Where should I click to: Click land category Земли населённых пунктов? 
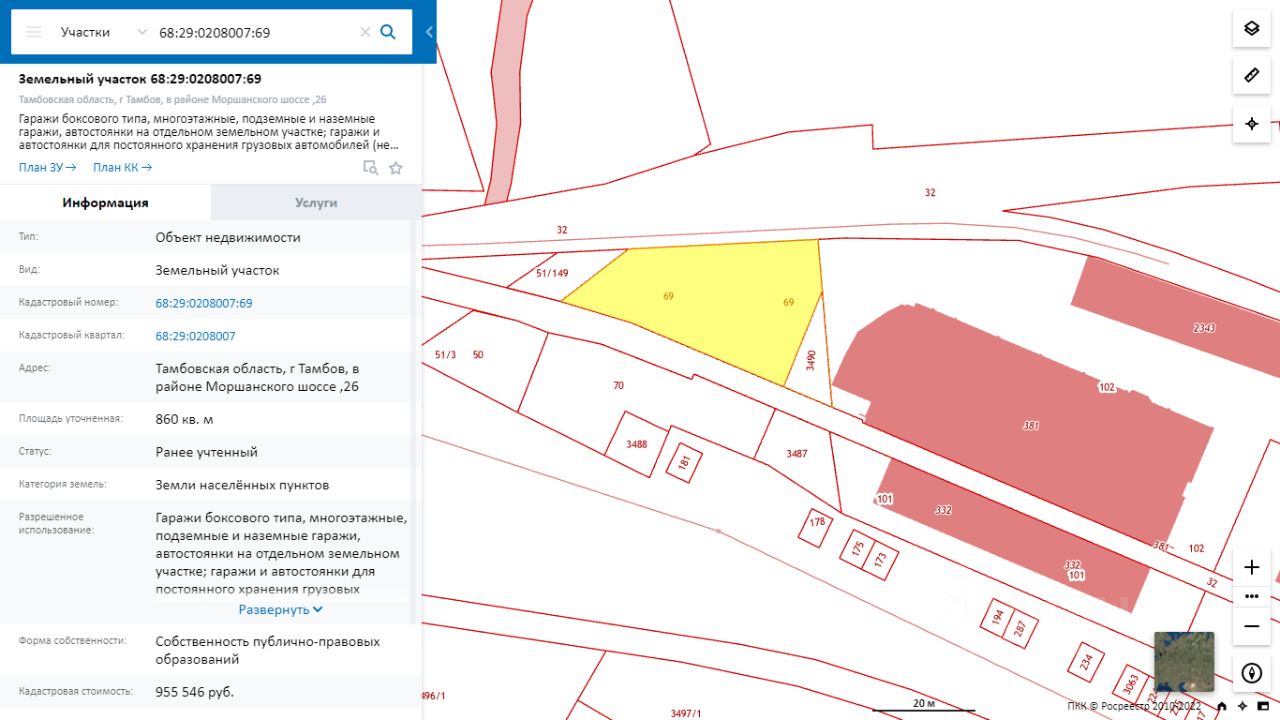[x=242, y=485]
